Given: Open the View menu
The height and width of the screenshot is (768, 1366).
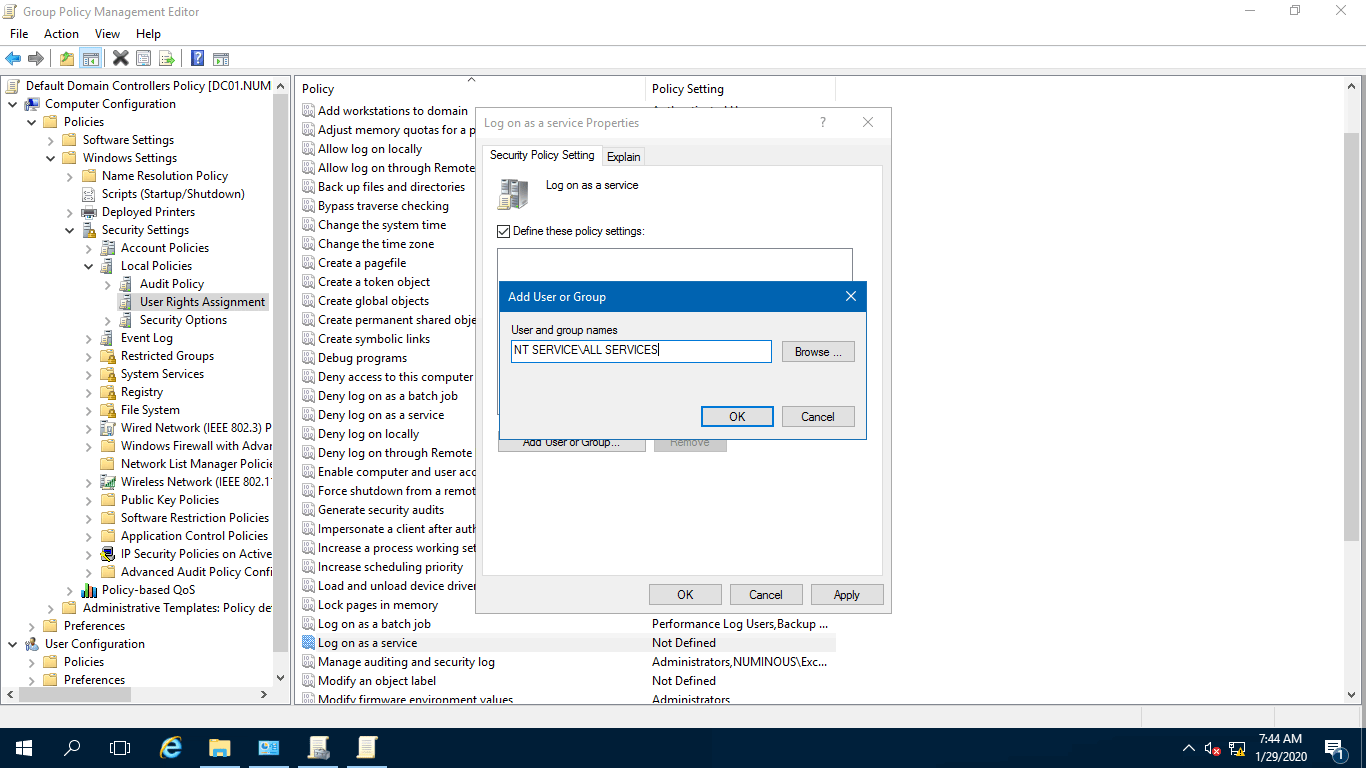Looking at the screenshot, I should [107, 34].
